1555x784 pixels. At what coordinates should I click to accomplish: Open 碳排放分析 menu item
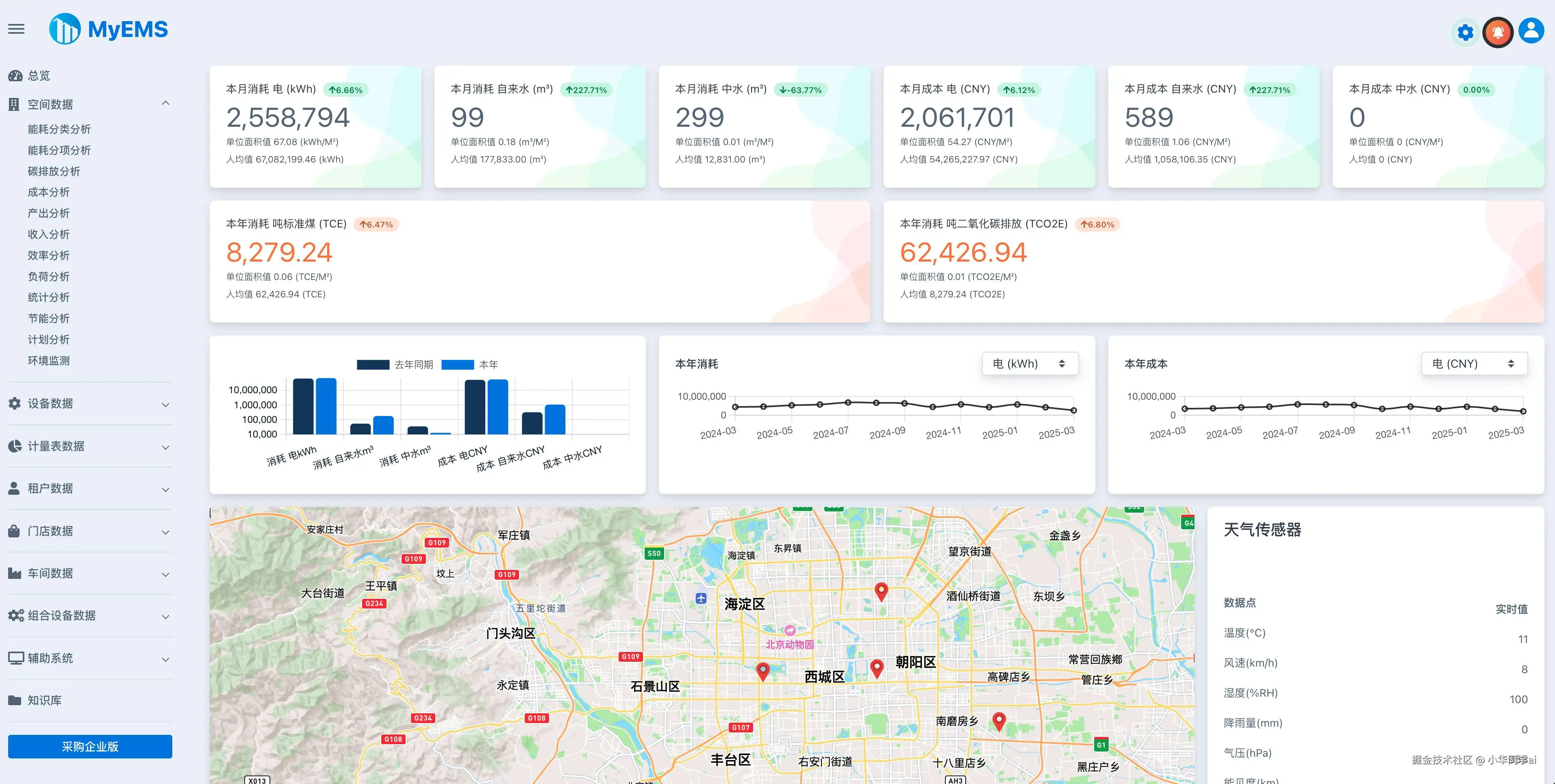tap(54, 171)
